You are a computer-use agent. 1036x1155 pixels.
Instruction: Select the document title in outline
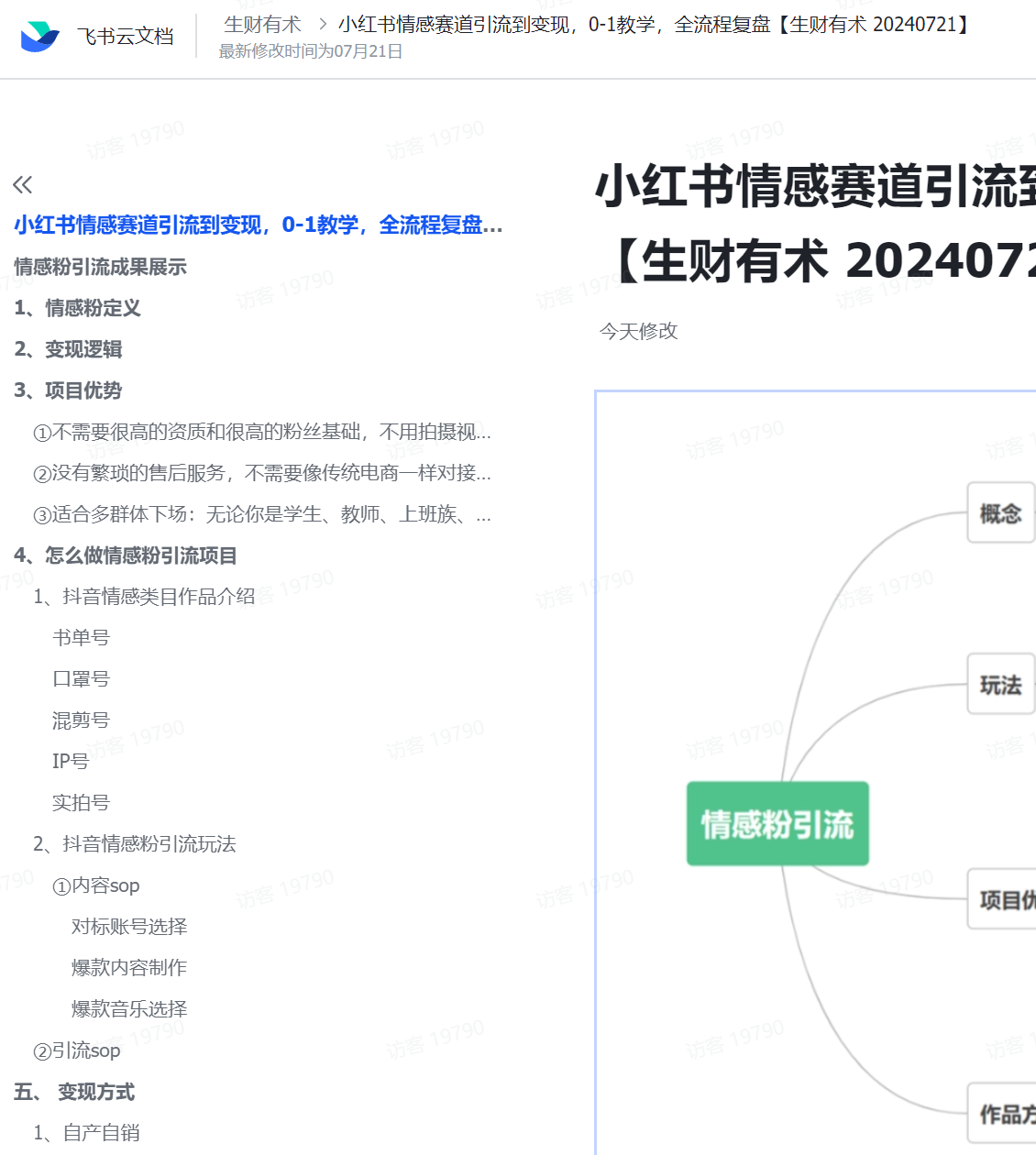[258, 225]
